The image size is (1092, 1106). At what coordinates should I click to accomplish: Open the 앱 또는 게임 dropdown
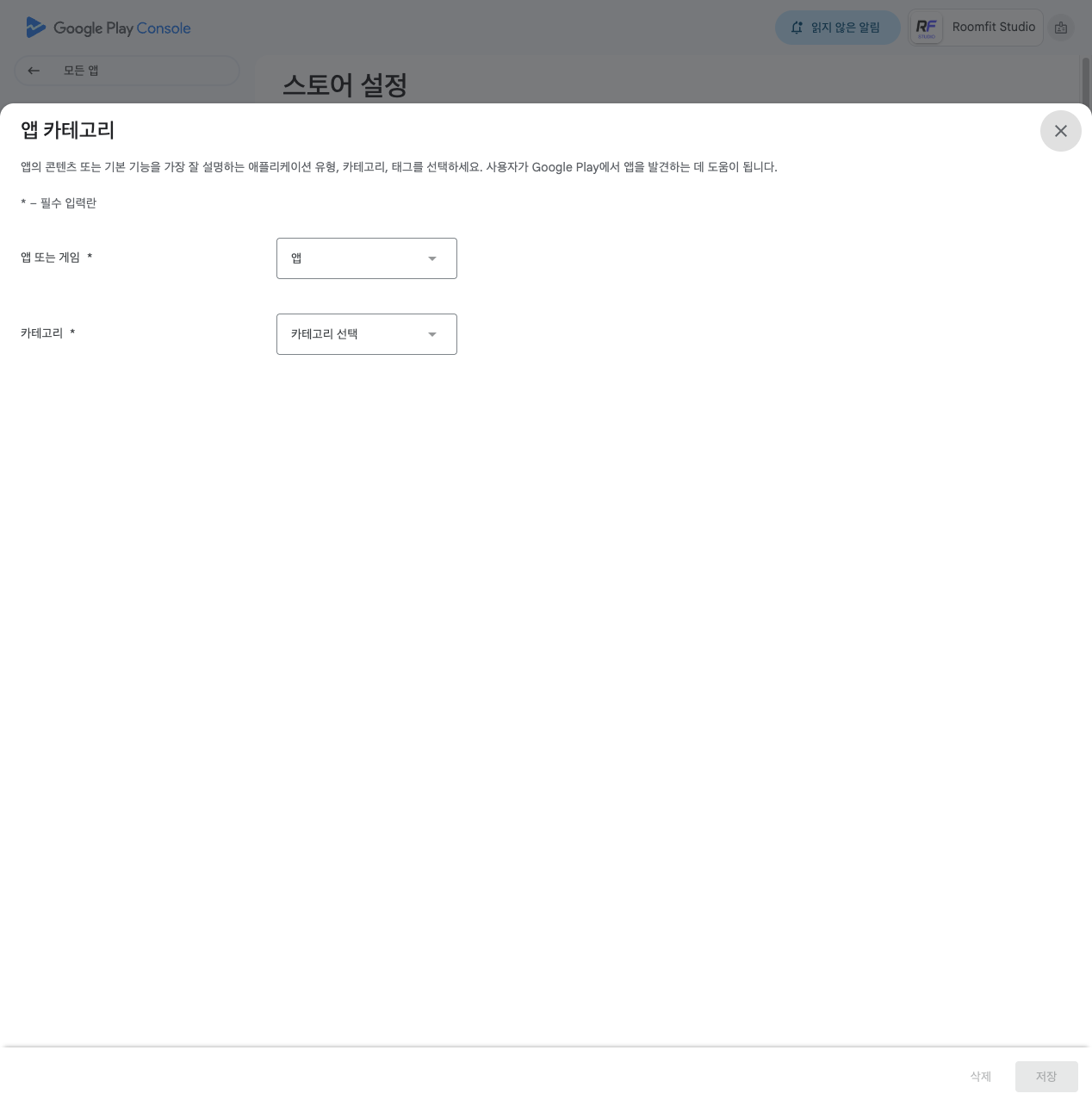coord(366,258)
